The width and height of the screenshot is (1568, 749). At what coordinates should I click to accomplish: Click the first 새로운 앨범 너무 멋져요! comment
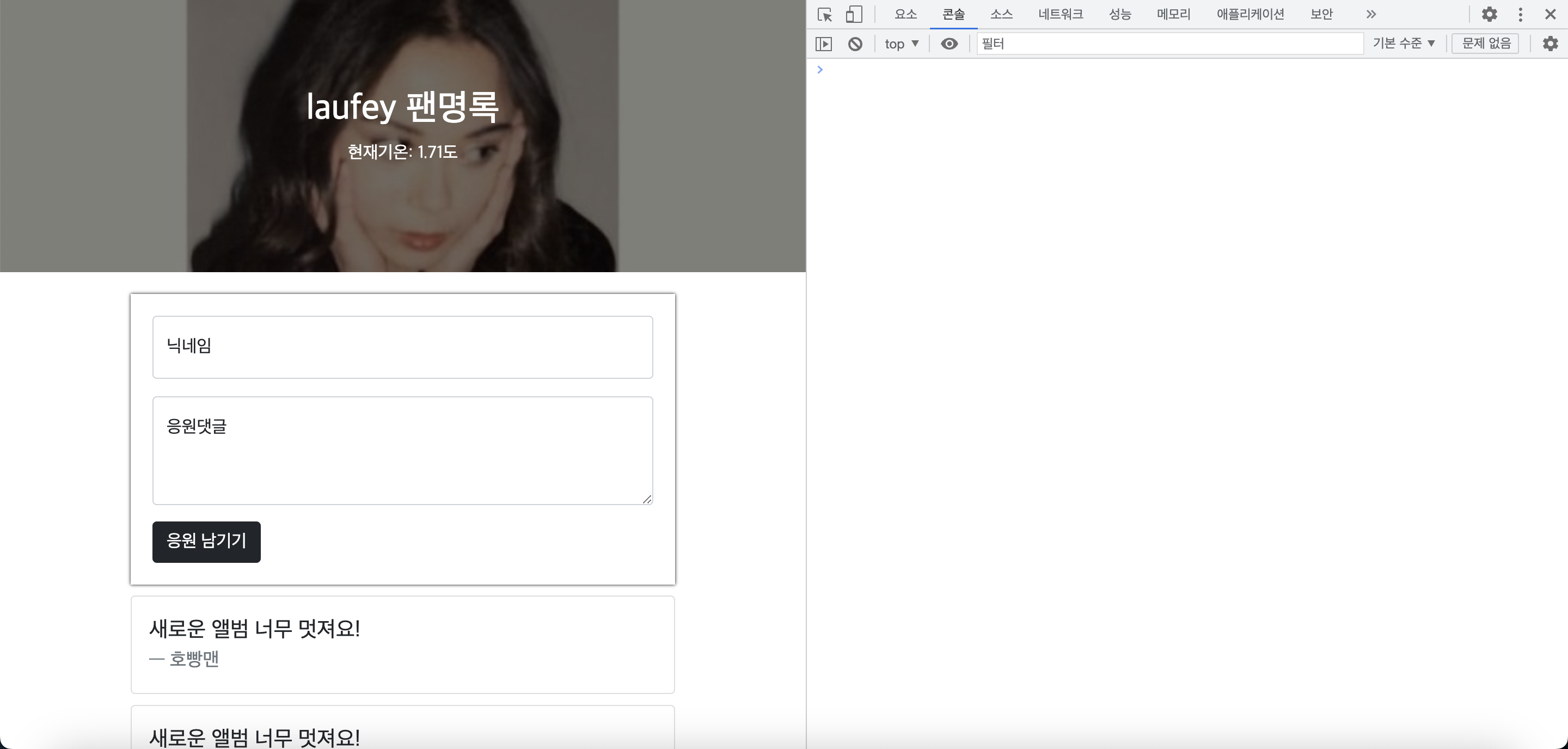[x=254, y=629]
